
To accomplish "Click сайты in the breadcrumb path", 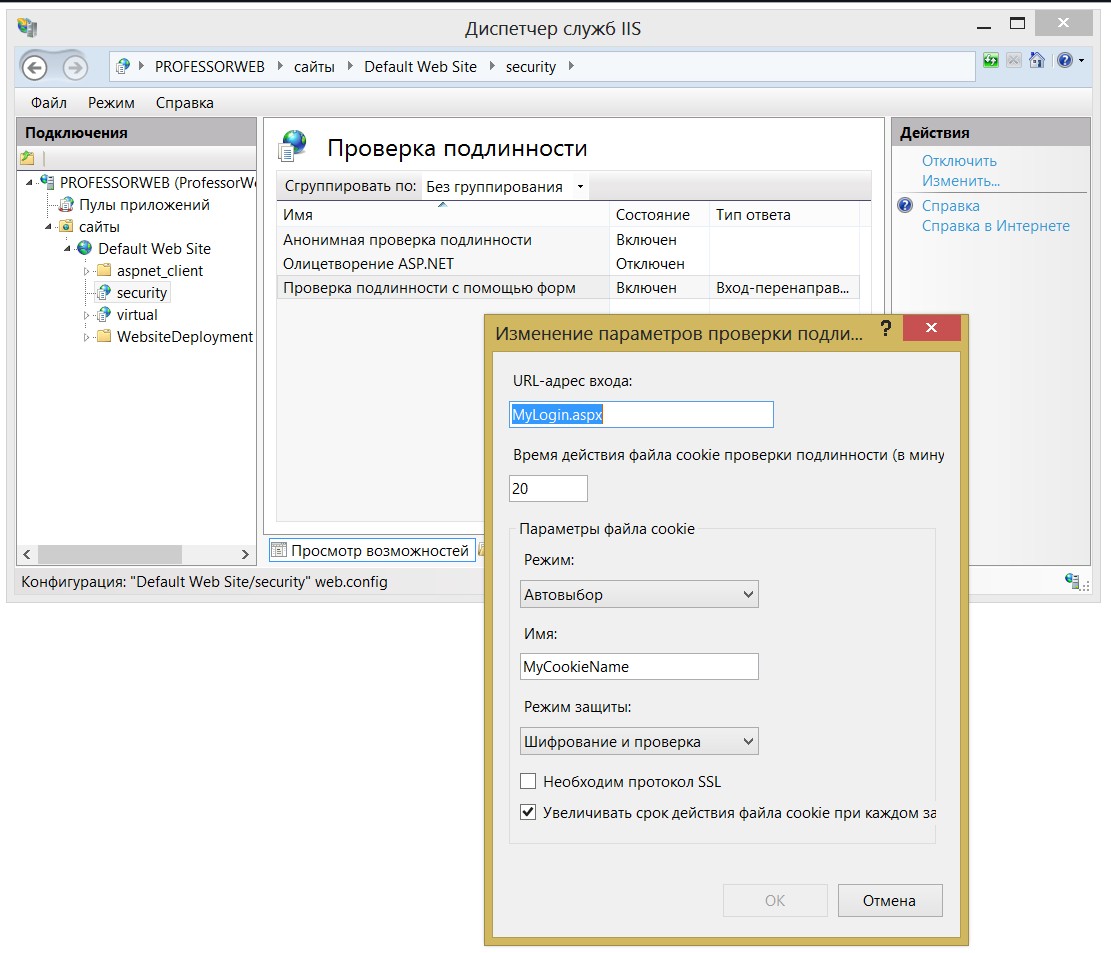I will pyautogui.click(x=315, y=67).
